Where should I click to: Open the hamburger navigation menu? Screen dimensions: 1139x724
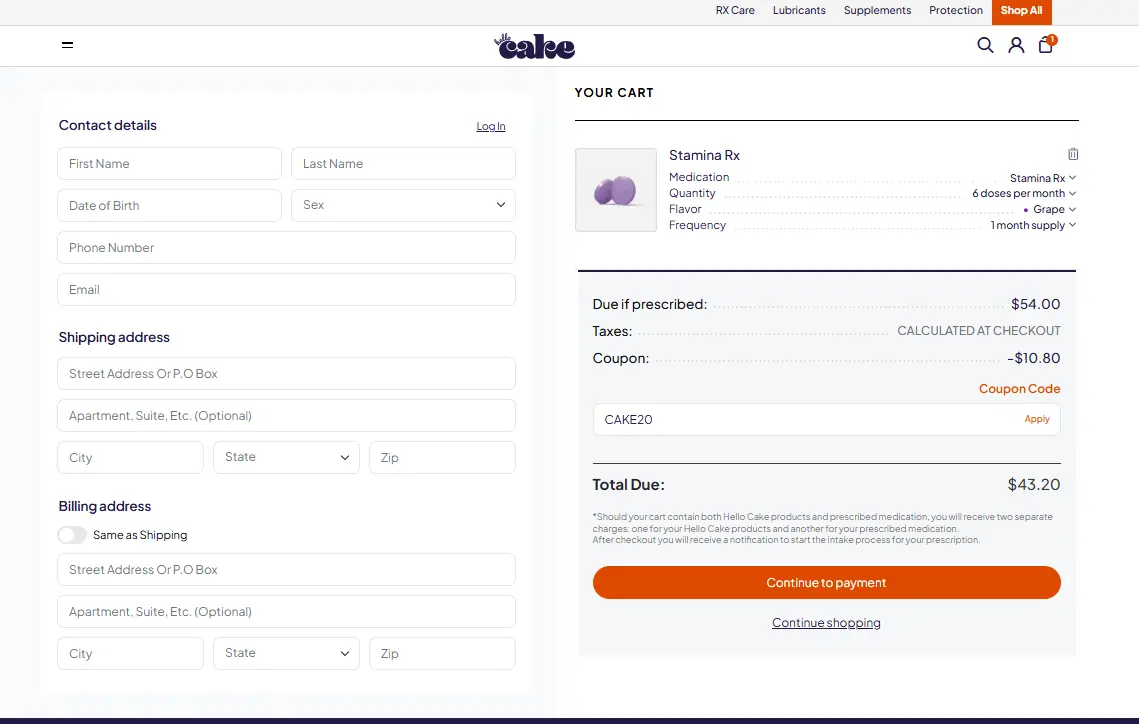pos(67,45)
